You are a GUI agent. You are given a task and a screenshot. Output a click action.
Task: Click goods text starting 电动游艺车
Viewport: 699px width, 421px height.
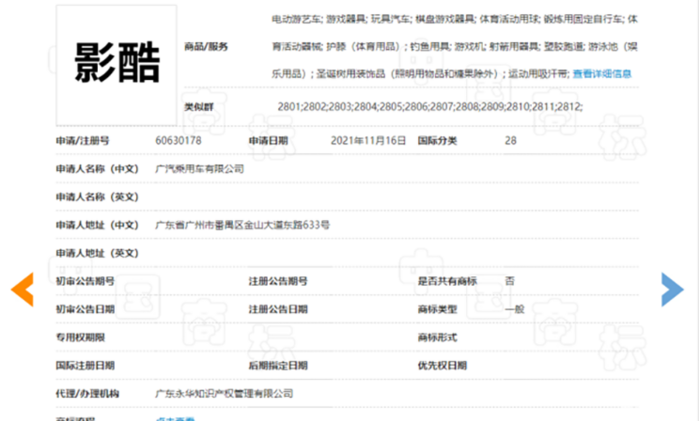(x=455, y=46)
